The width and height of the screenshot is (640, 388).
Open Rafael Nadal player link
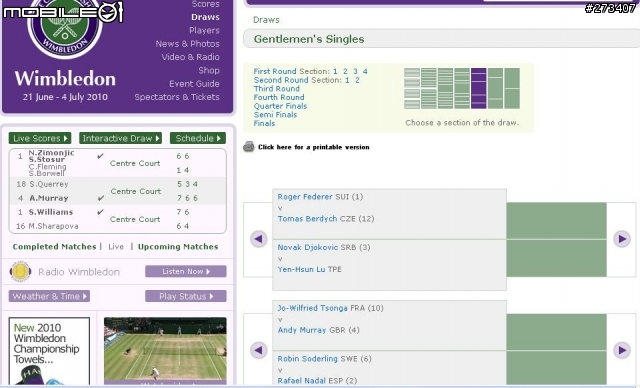[302, 381]
